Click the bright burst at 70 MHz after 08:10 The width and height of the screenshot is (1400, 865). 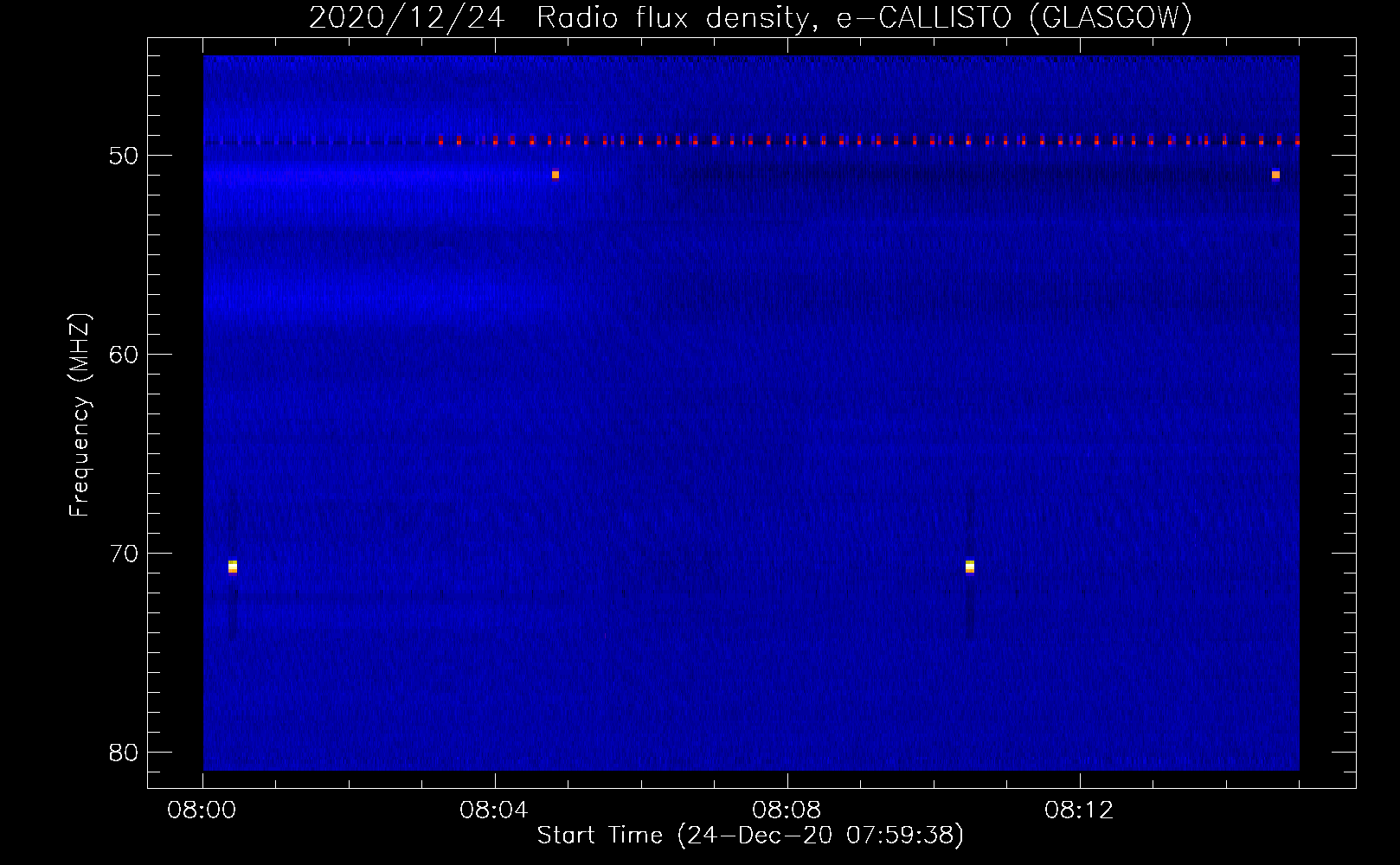969,567
